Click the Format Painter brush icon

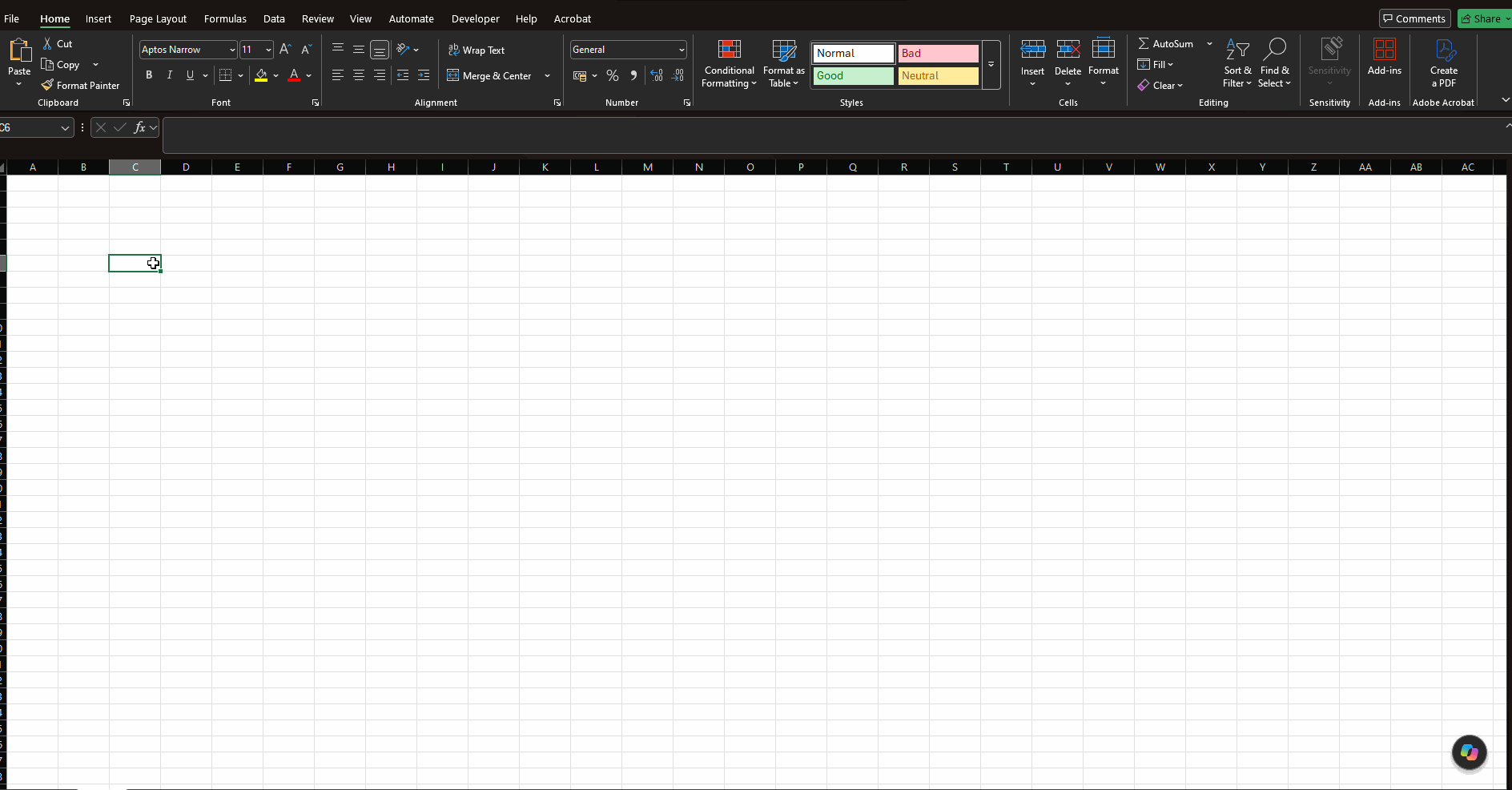[48, 85]
